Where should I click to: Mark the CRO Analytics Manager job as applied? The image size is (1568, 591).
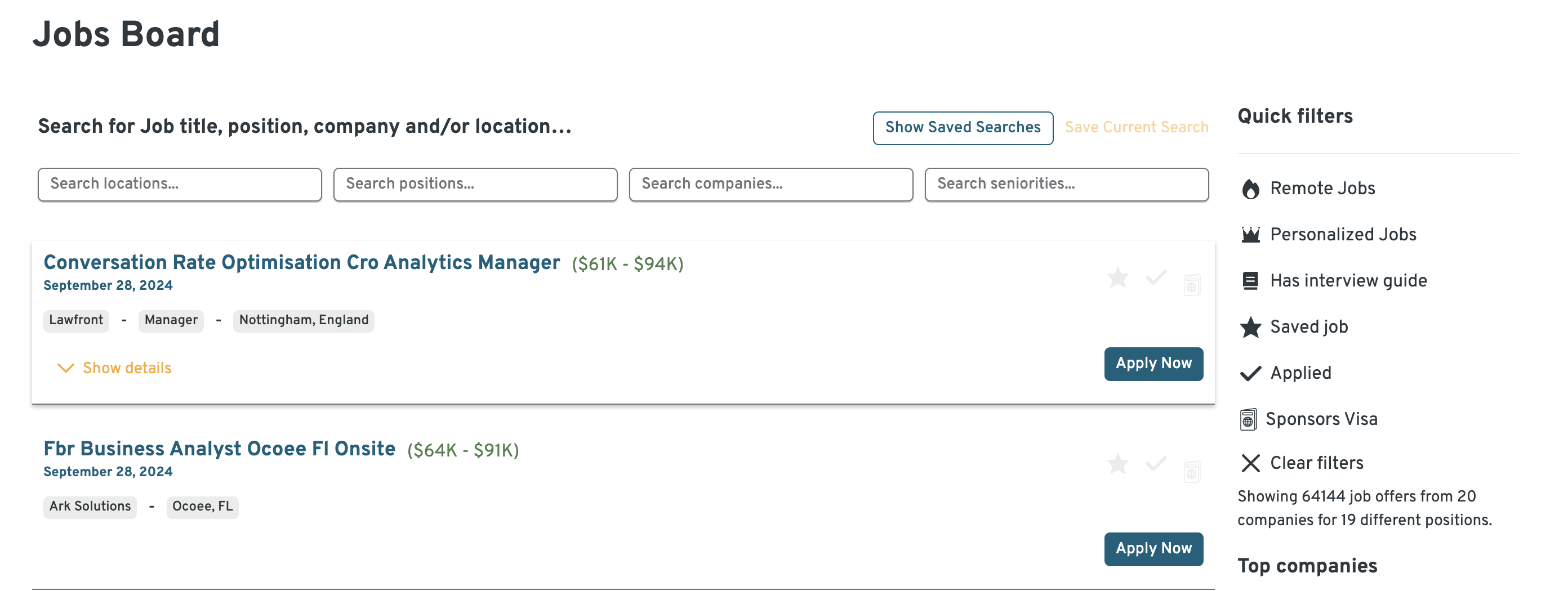[x=1154, y=278]
